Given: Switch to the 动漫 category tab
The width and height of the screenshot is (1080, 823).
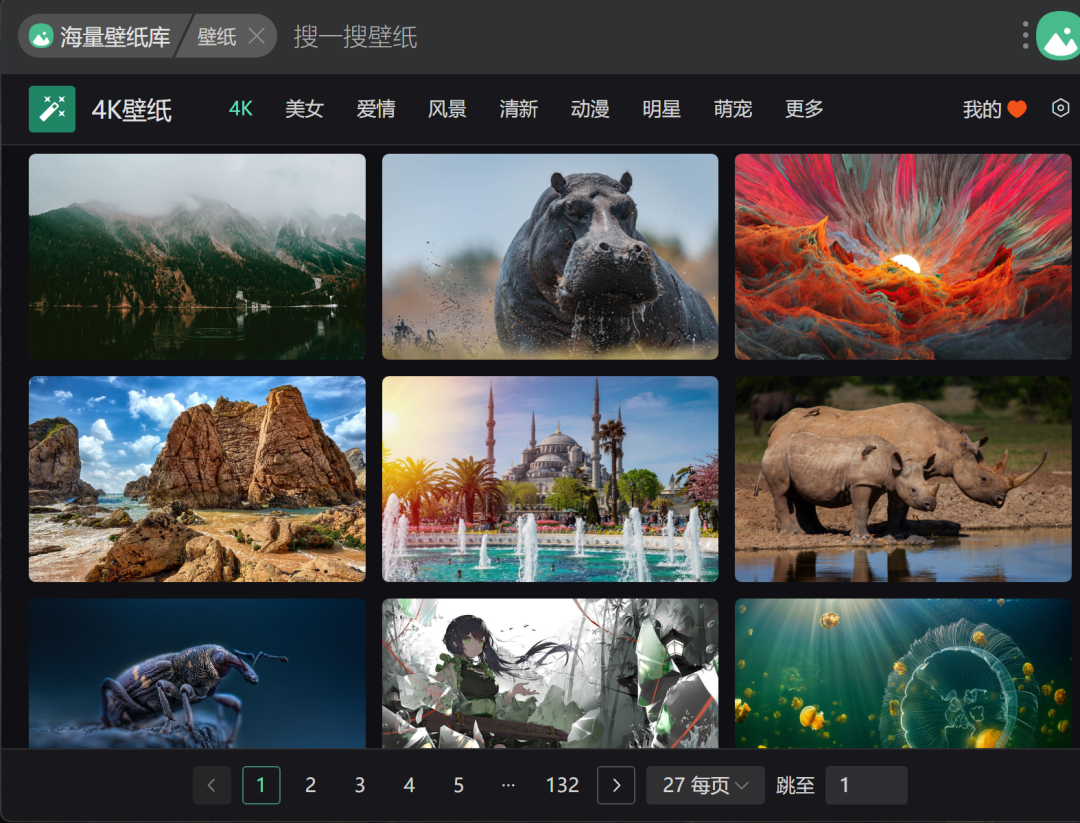Looking at the screenshot, I should (590, 109).
